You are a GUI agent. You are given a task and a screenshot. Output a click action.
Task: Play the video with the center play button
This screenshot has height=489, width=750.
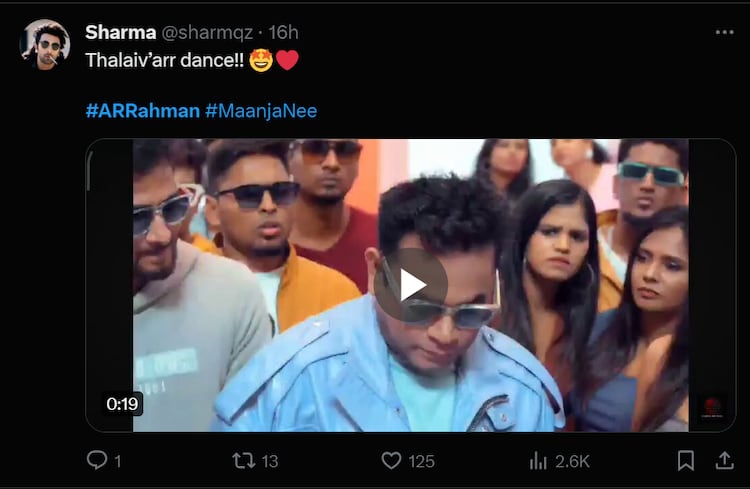pos(411,285)
